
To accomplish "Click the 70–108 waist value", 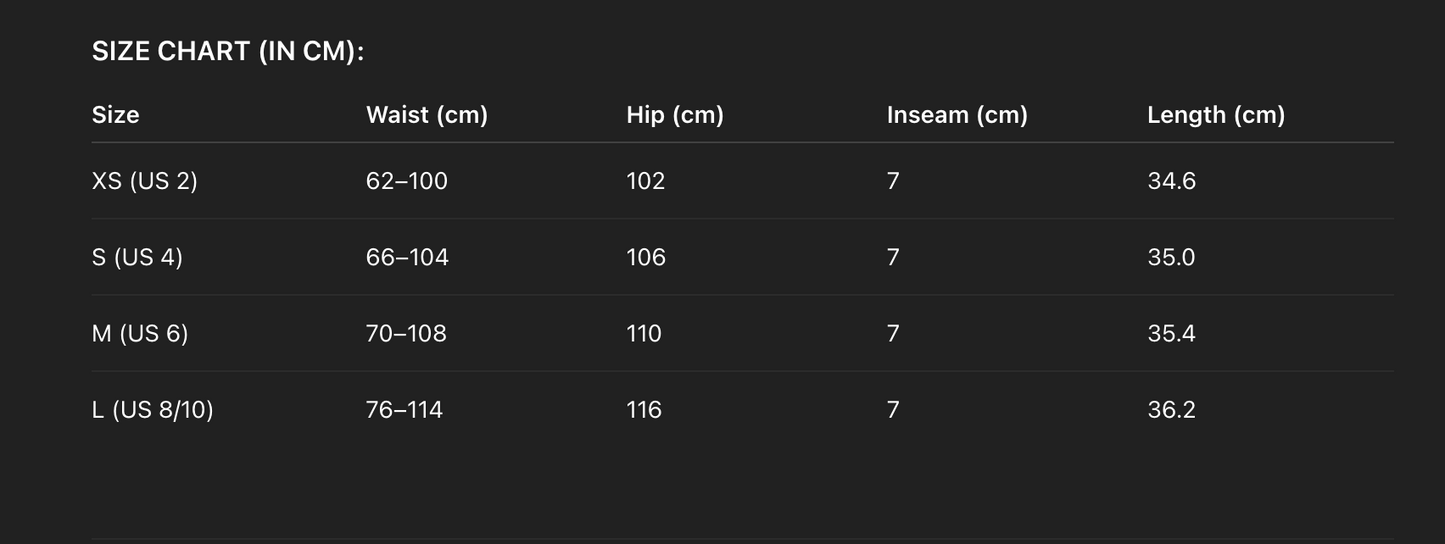I will point(406,333).
